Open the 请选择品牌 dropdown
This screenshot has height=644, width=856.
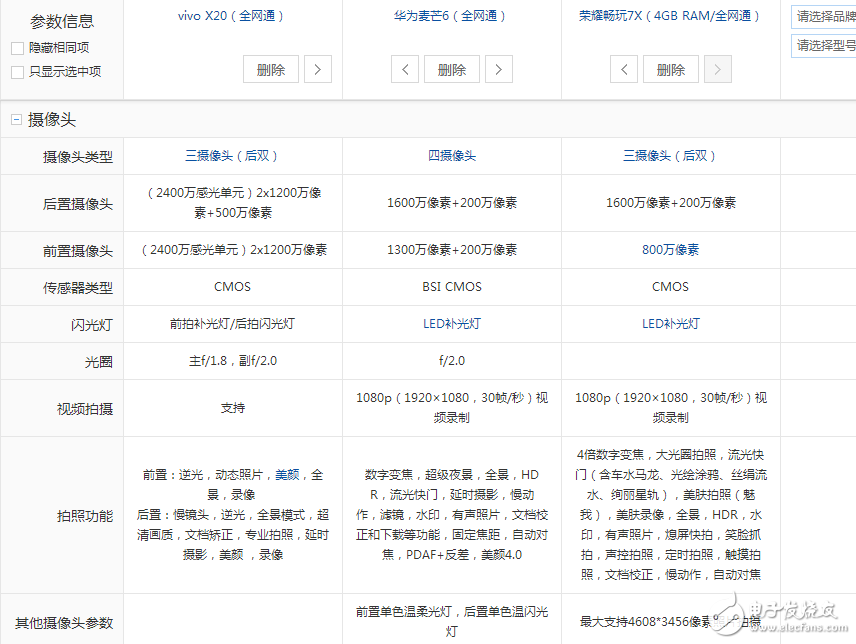(x=823, y=17)
